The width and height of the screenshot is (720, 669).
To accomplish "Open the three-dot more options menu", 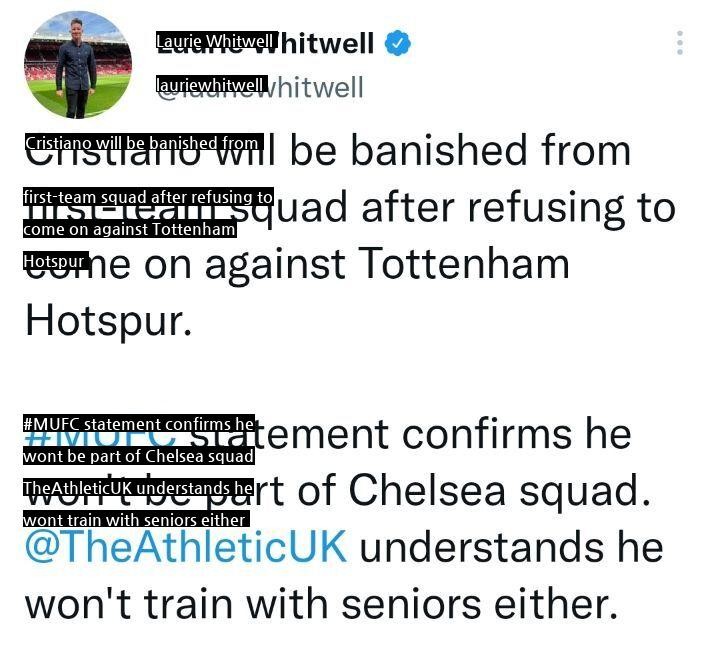I will 680,43.
